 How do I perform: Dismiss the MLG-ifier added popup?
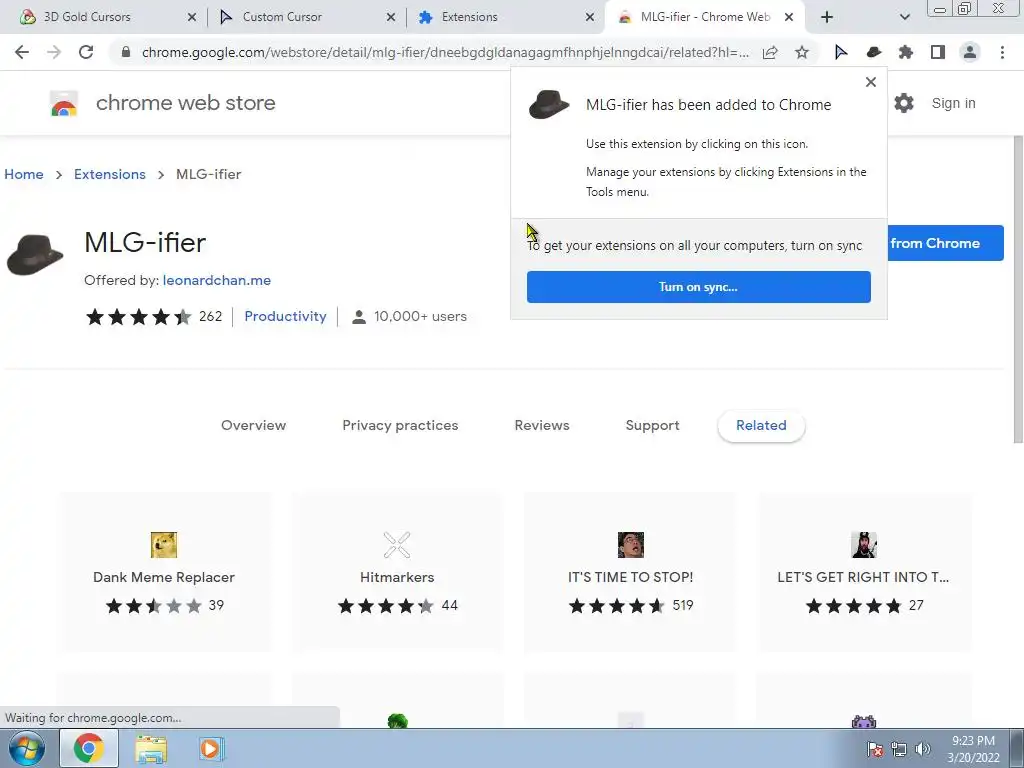pyautogui.click(x=871, y=82)
